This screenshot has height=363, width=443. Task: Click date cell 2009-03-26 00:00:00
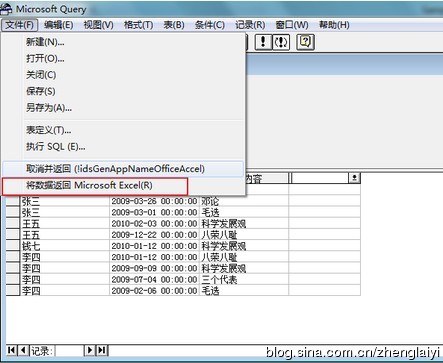(x=154, y=201)
